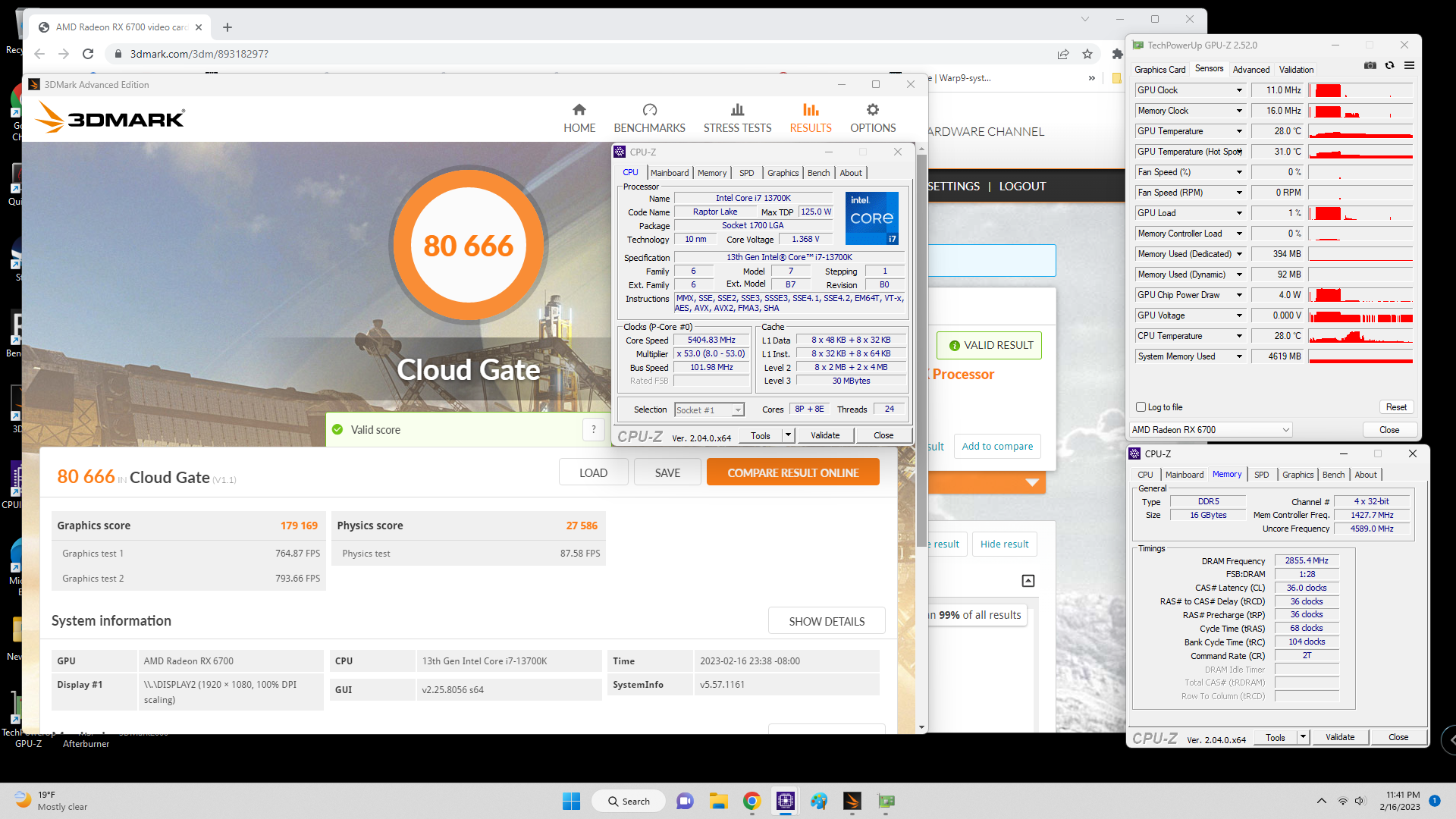Image resolution: width=1456 pixels, height=819 pixels.
Task: Switch to the Advanced tab in GPU-Z
Action: click(x=1250, y=70)
